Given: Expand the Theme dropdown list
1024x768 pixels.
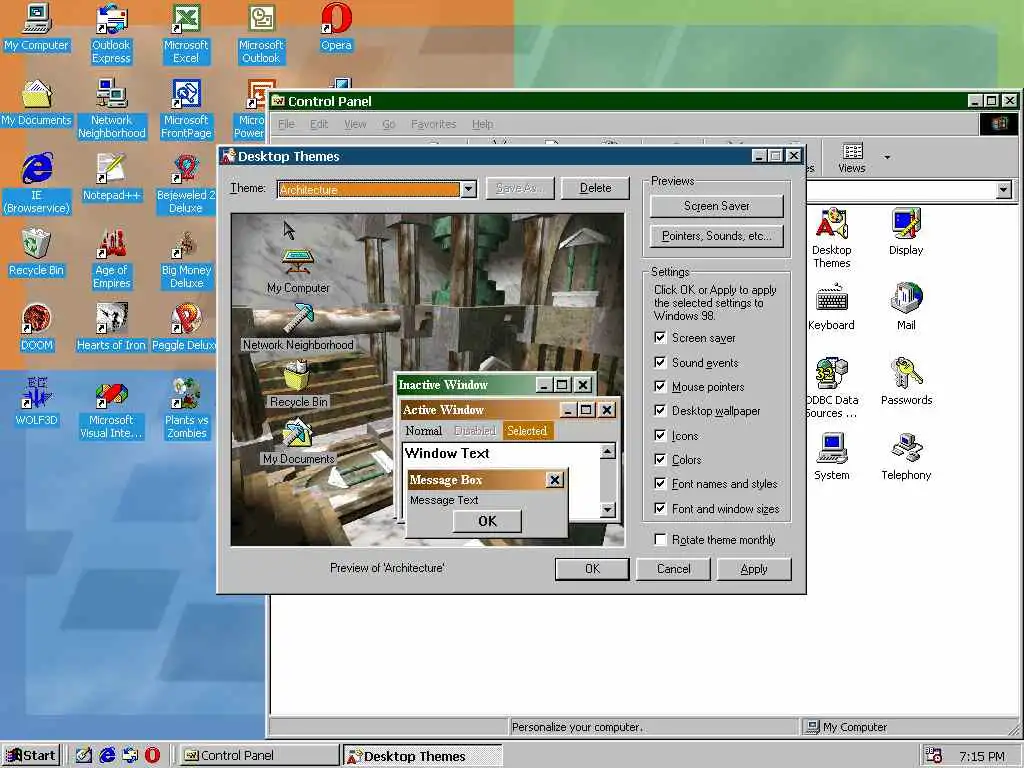Looking at the screenshot, I should 469,189.
